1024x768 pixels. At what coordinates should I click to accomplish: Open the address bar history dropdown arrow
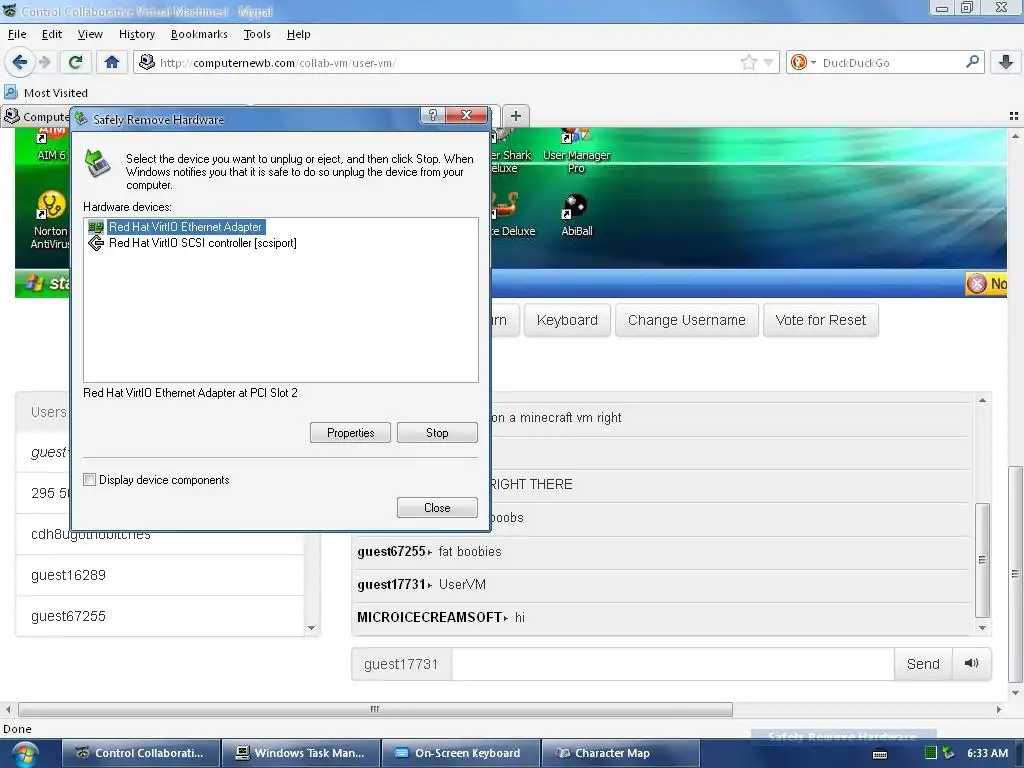(x=769, y=63)
